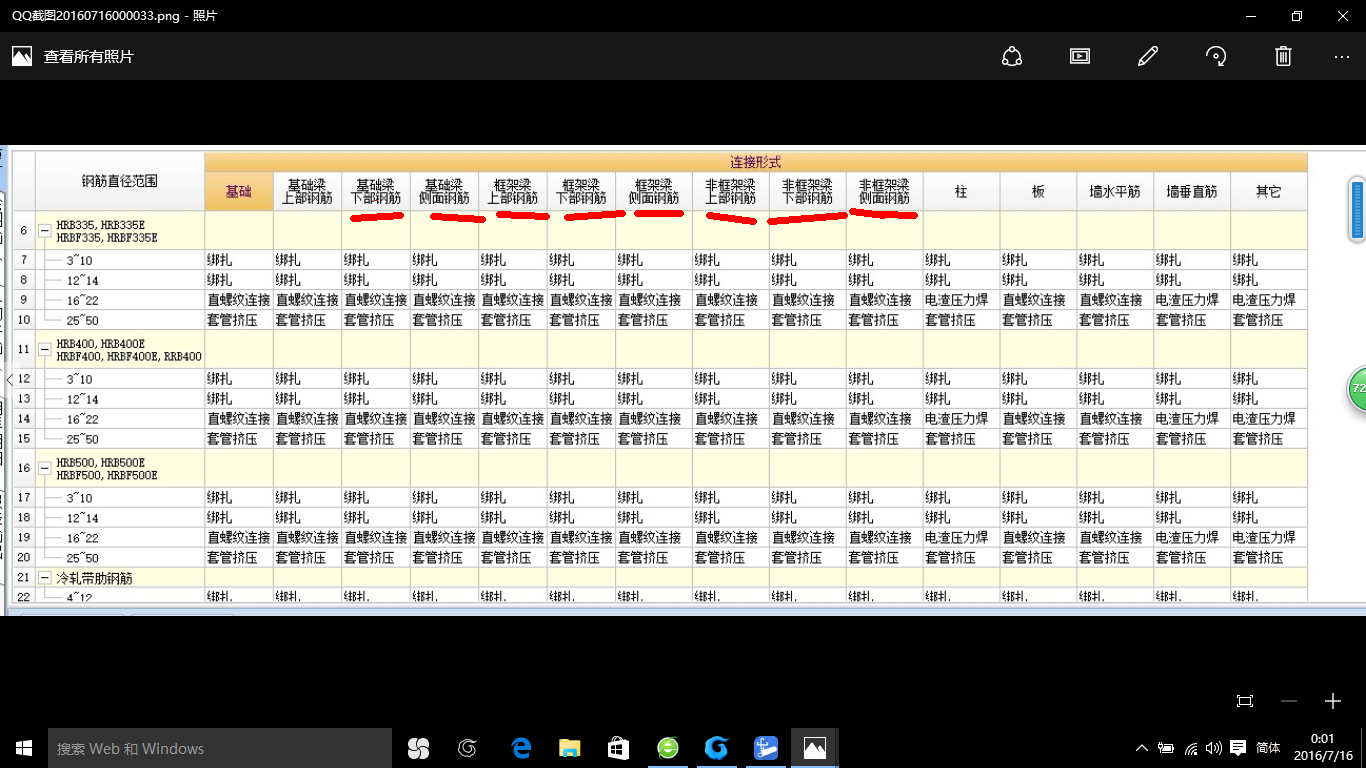Open the Windows Start button

pos(24,748)
